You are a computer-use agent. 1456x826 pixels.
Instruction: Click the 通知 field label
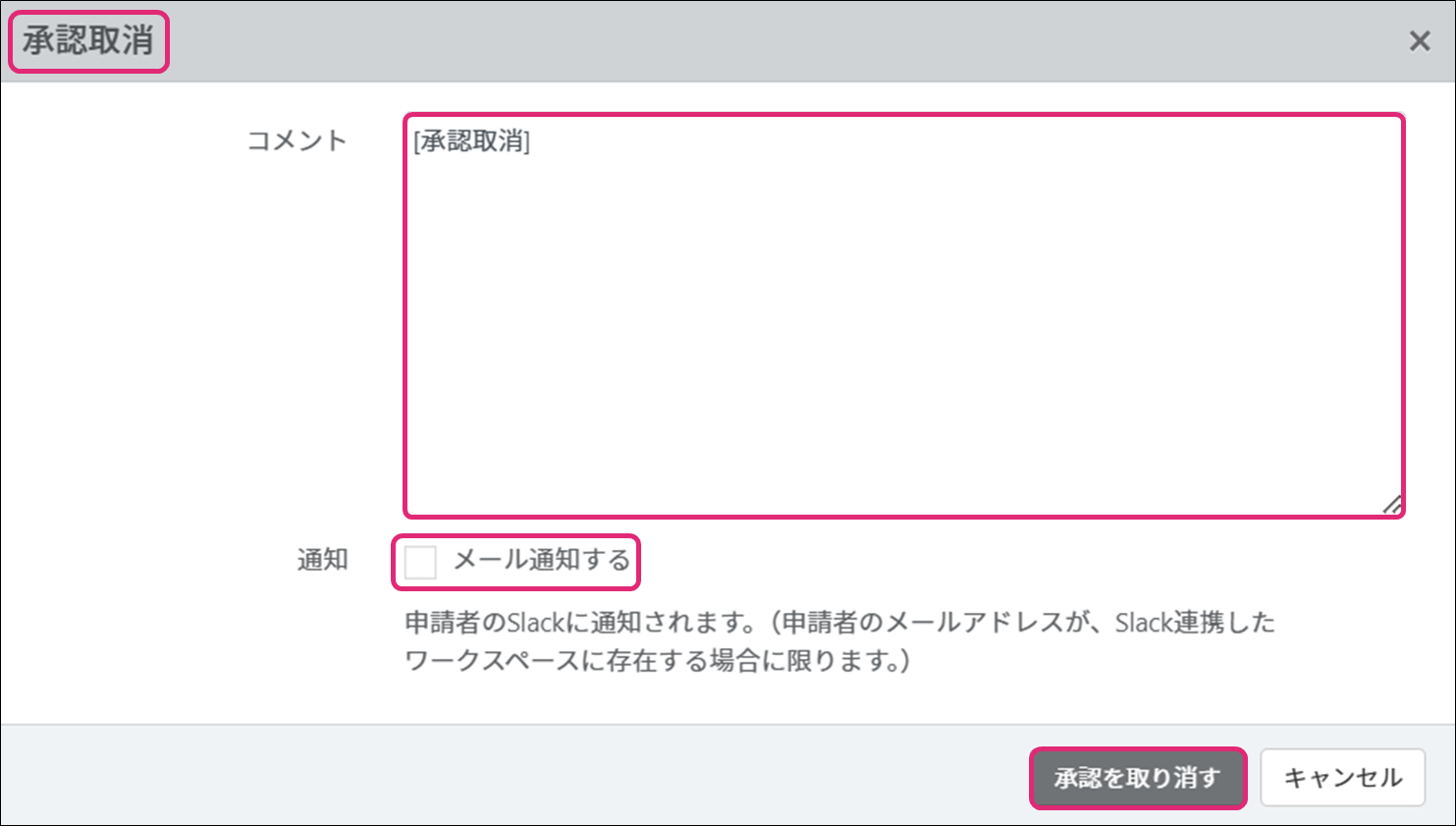pyautogui.click(x=322, y=560)
